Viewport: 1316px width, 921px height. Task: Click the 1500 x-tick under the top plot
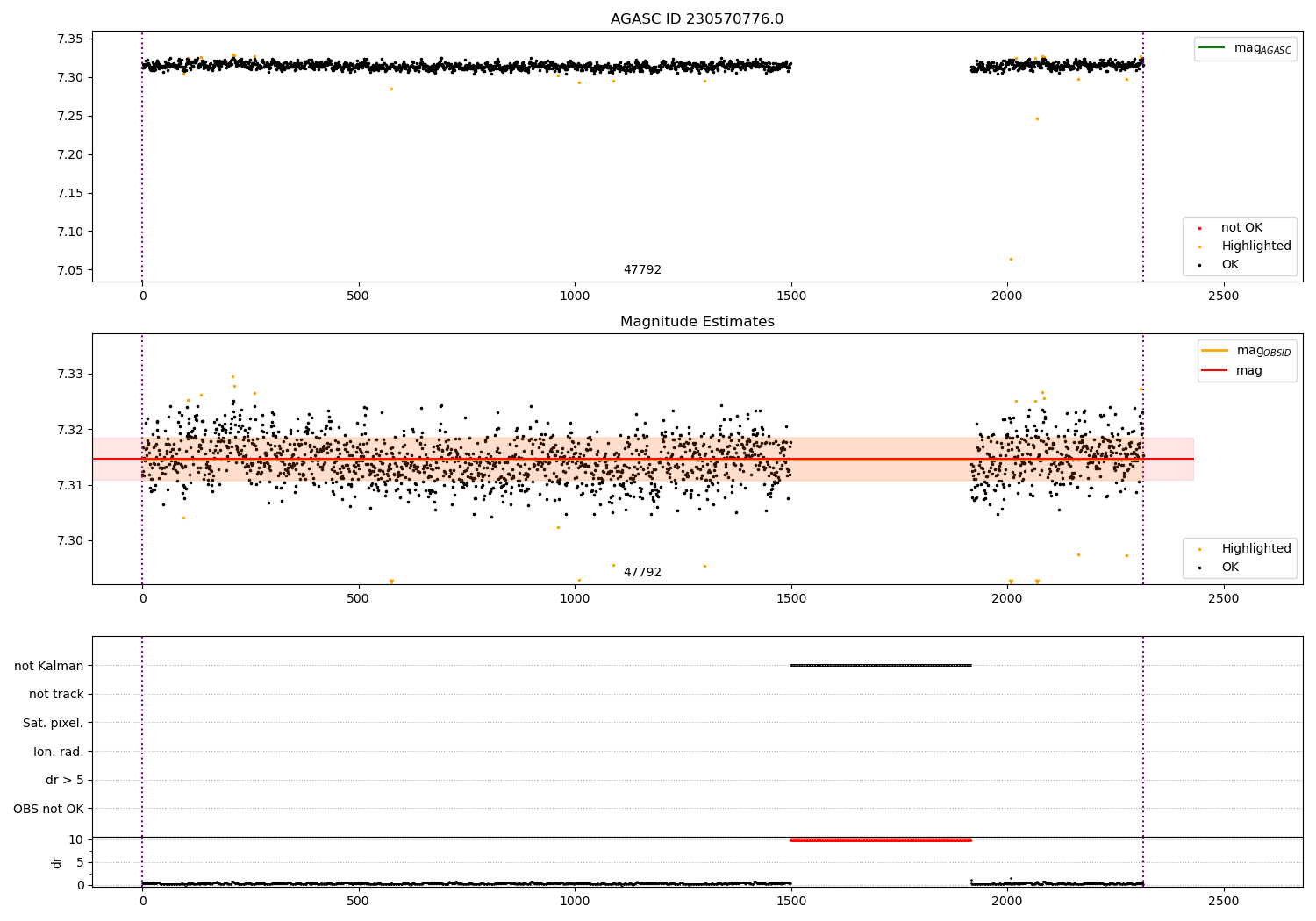click(x=791, y=296)
